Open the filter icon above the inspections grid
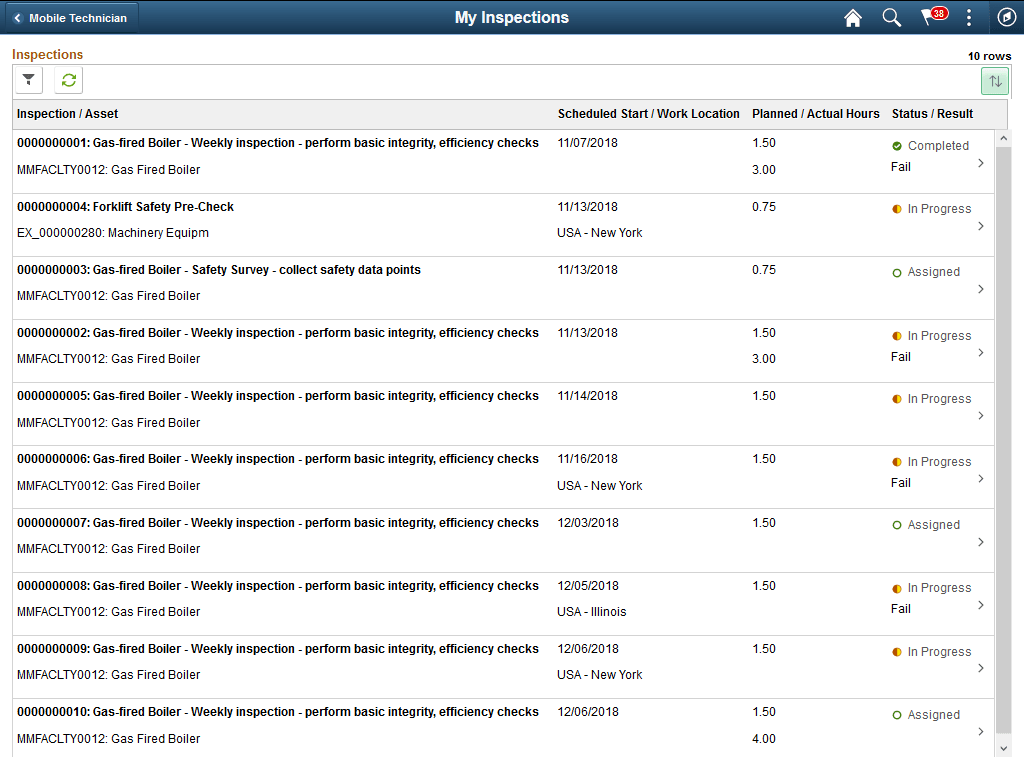The image size is (1024, 768). (x=28, y=80)
